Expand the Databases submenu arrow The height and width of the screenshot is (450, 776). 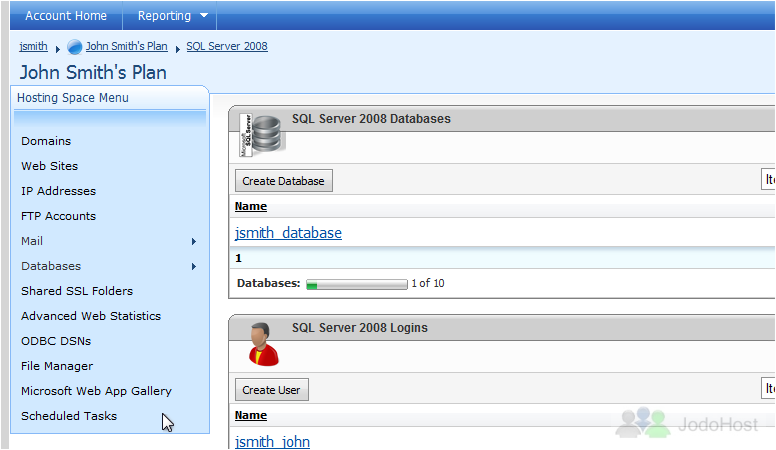(194, 267)
